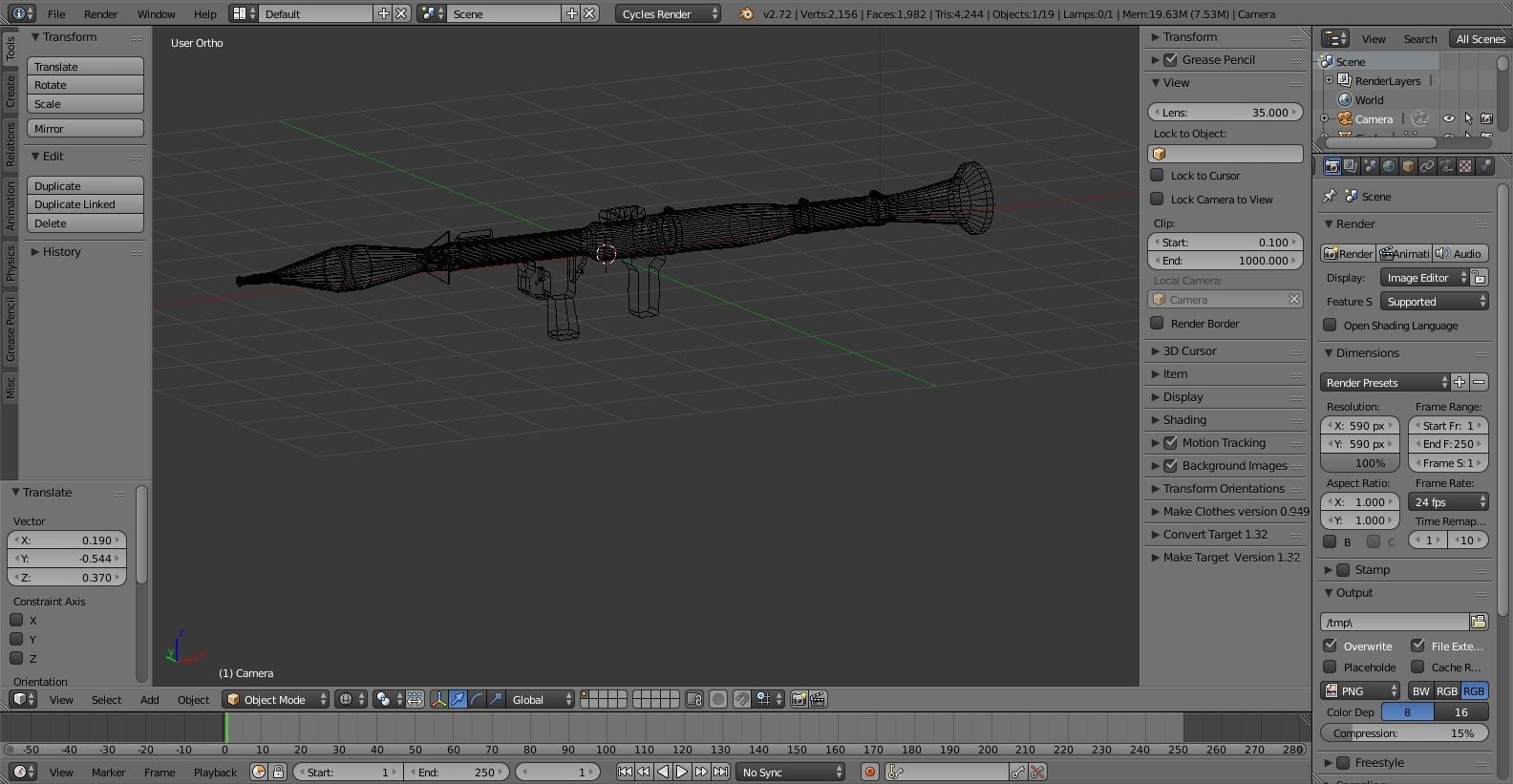Toggle Motion Tracking checkbox
The image size is (1513, 784).
pos(1170,442)
